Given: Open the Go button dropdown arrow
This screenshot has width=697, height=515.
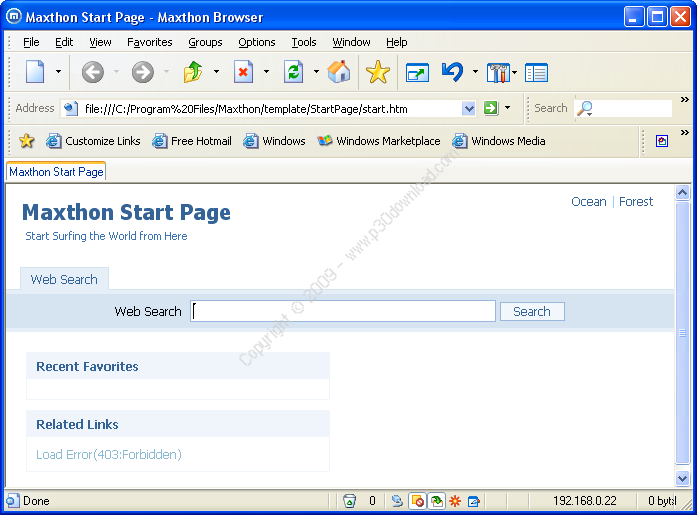Looking at the screenshot, I should click(507, 108).
